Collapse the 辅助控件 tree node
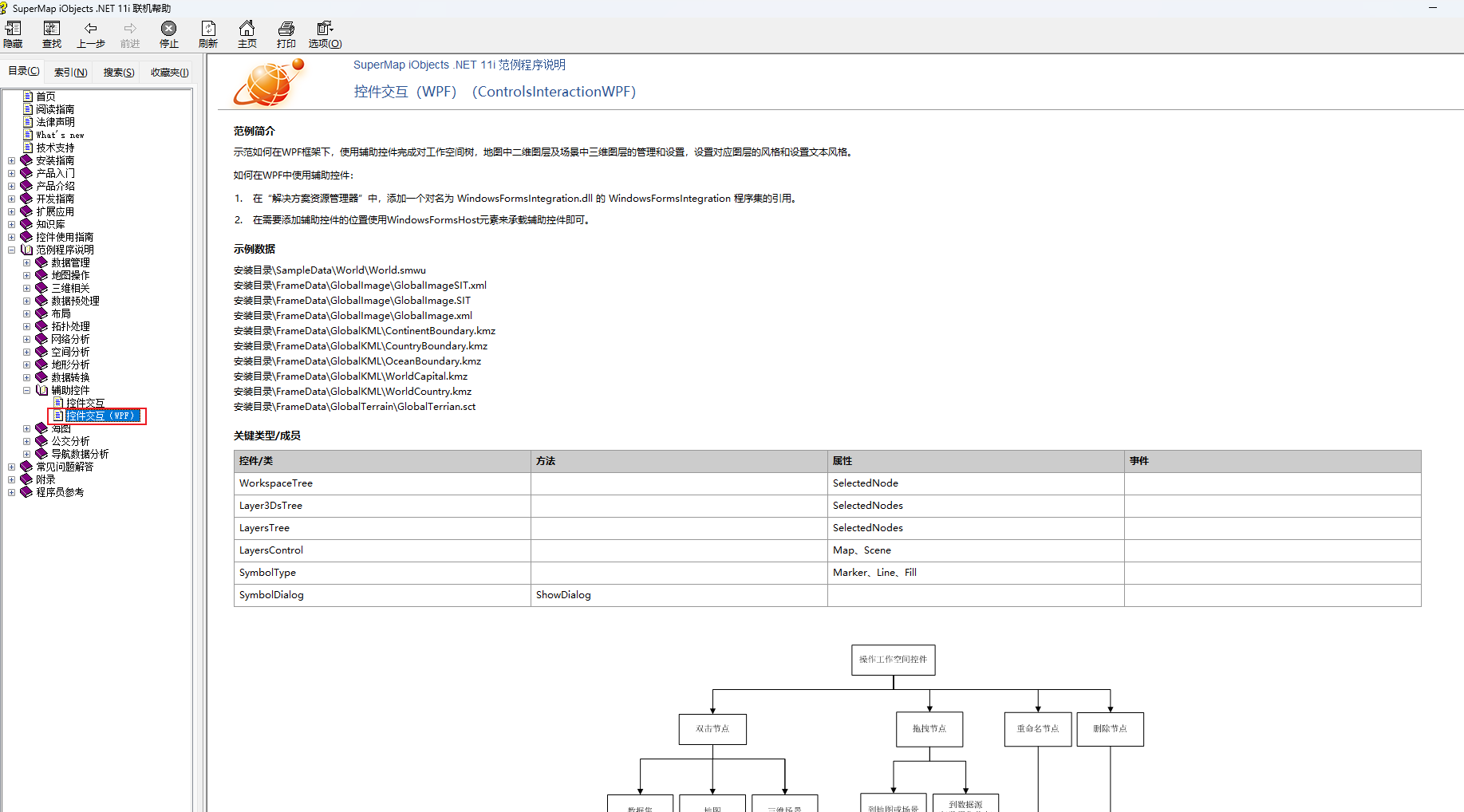This screenshot has height=812, width=1464. pyautogui.click(x=27, y=390)
